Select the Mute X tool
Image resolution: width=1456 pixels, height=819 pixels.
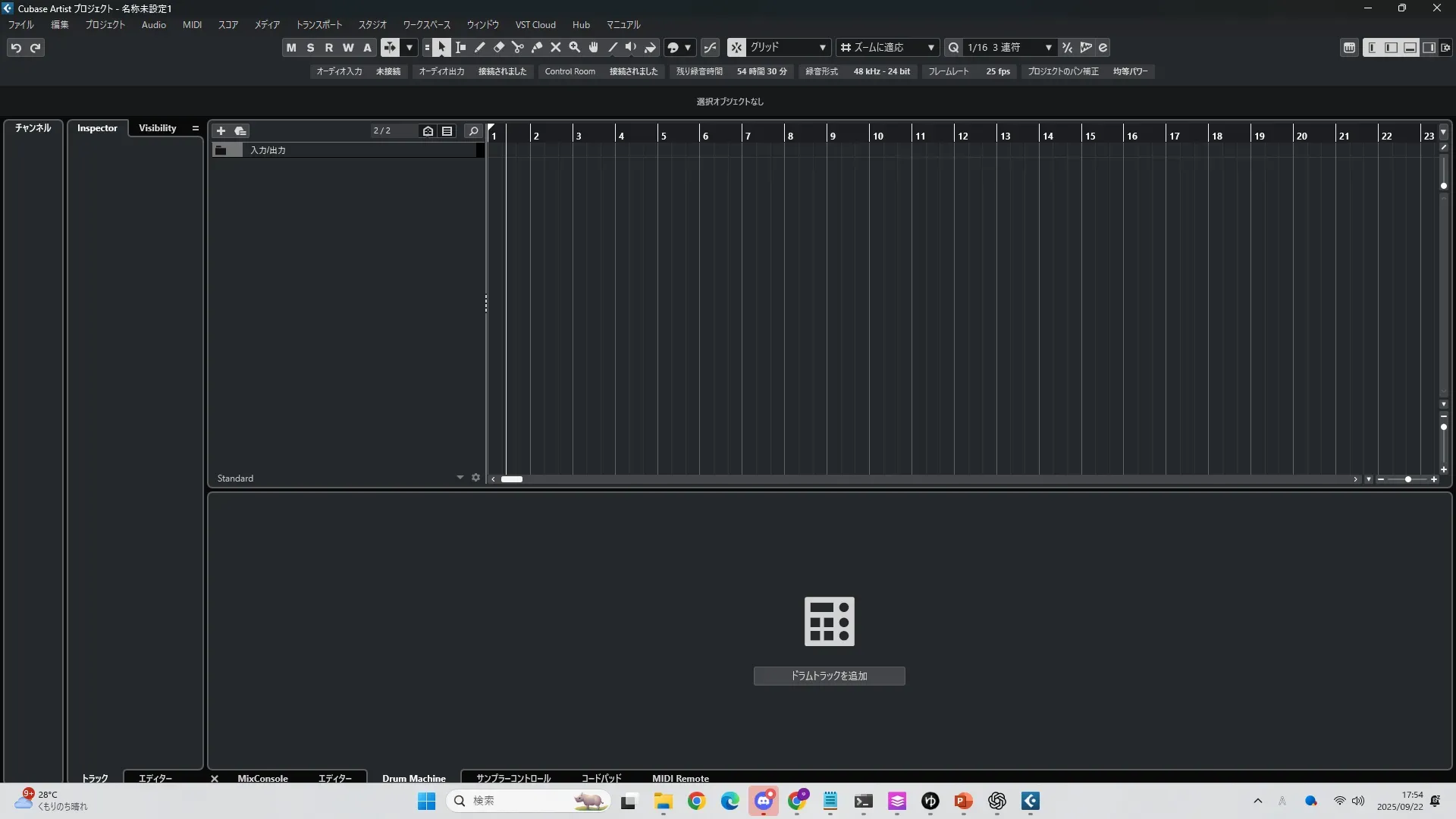[556, 48]
